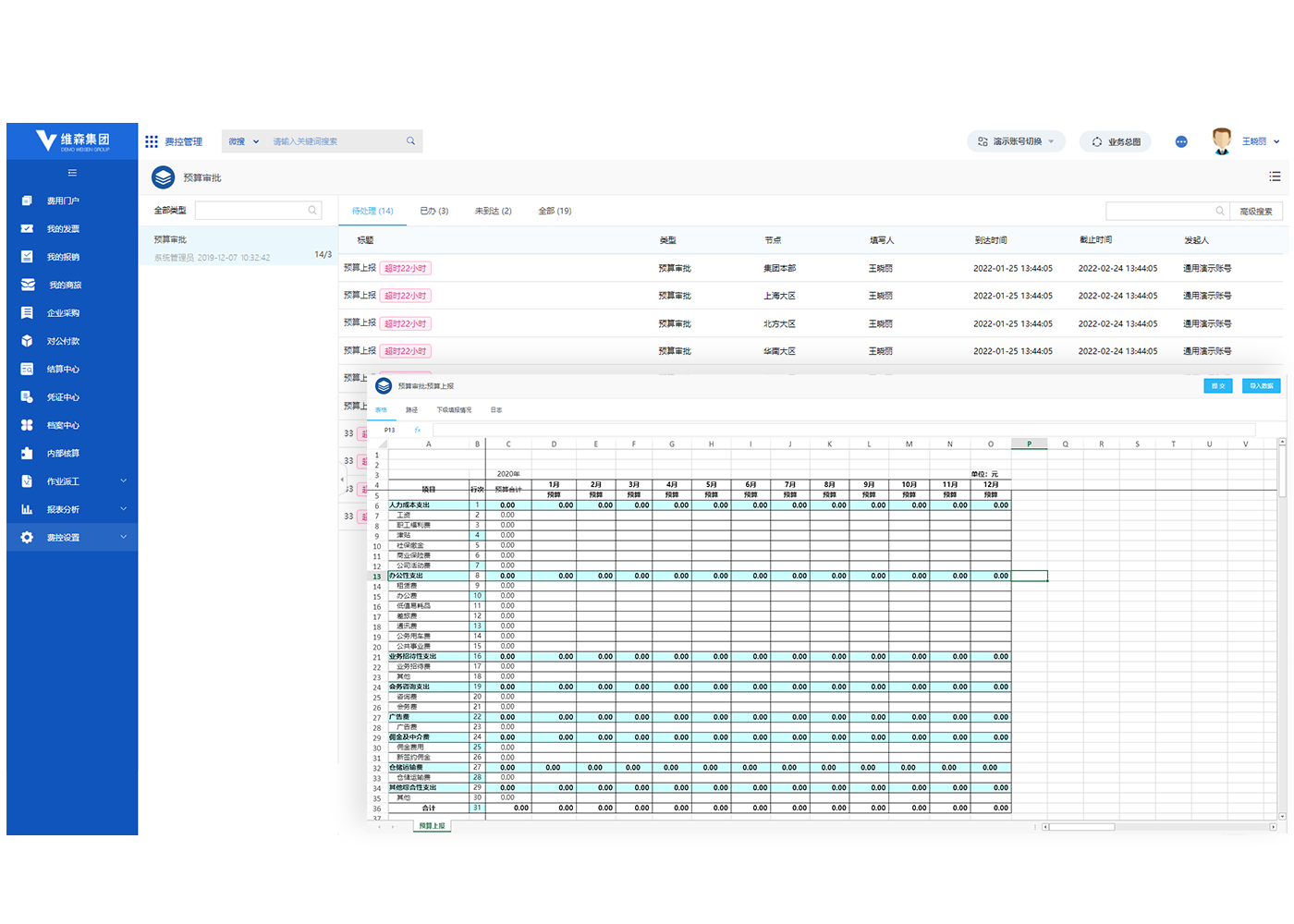Click the magnifier icon in top search bar
This screenshot has height=924, width=1294.
tap(410, 141)
